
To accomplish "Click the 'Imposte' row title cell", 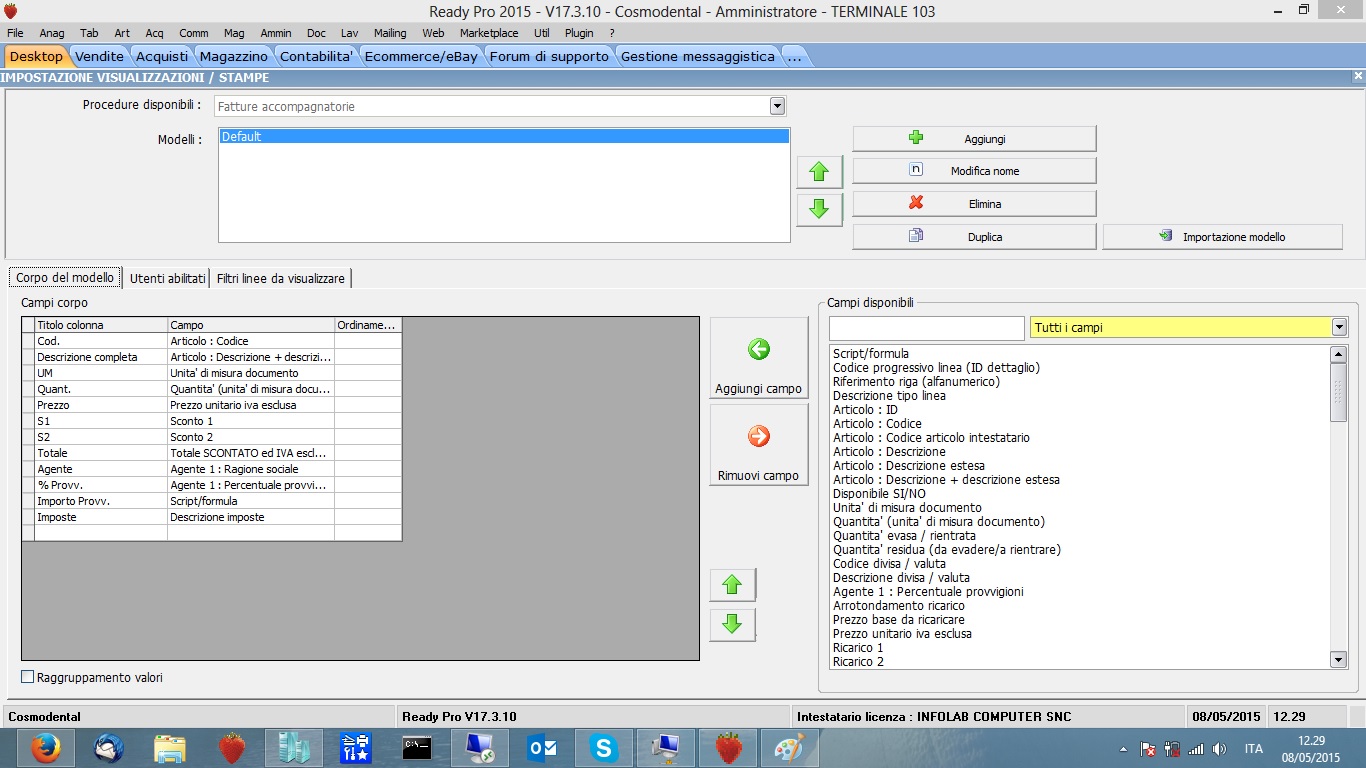I will click(x=101, y=517).
